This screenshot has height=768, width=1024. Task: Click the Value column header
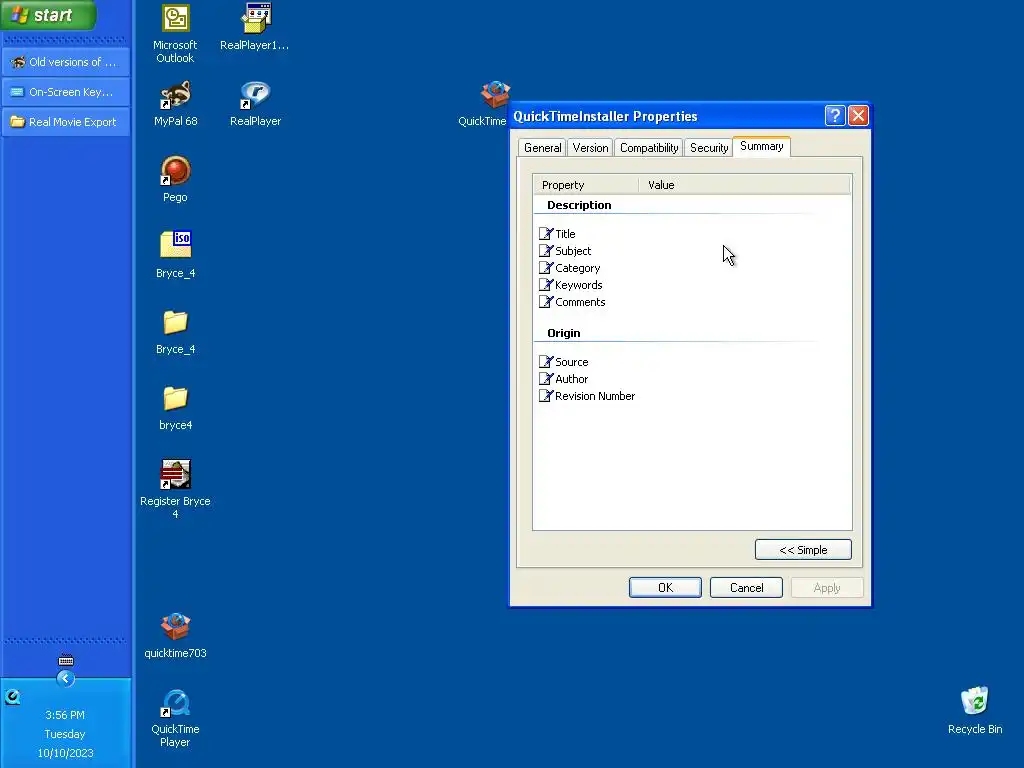(744, 185)
